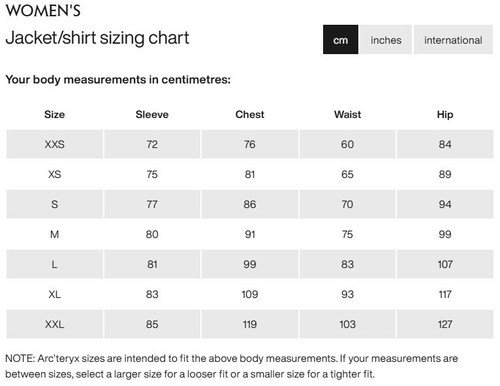500x386 pixels.
Task: Select the XS size row label
Action: click(x=54, y=174)
